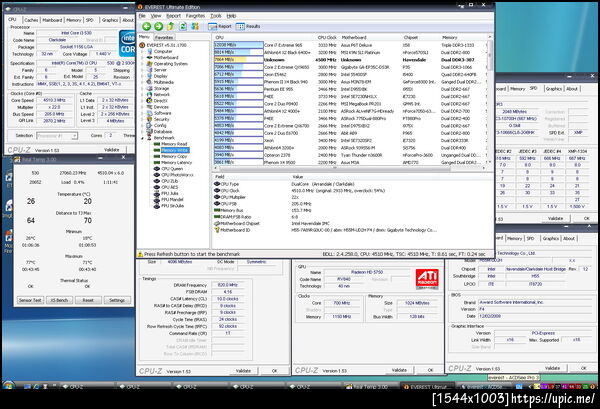Collapse the Benchmark node in EVEREST tree
The image size is (600, 409).
pos(143,138)
